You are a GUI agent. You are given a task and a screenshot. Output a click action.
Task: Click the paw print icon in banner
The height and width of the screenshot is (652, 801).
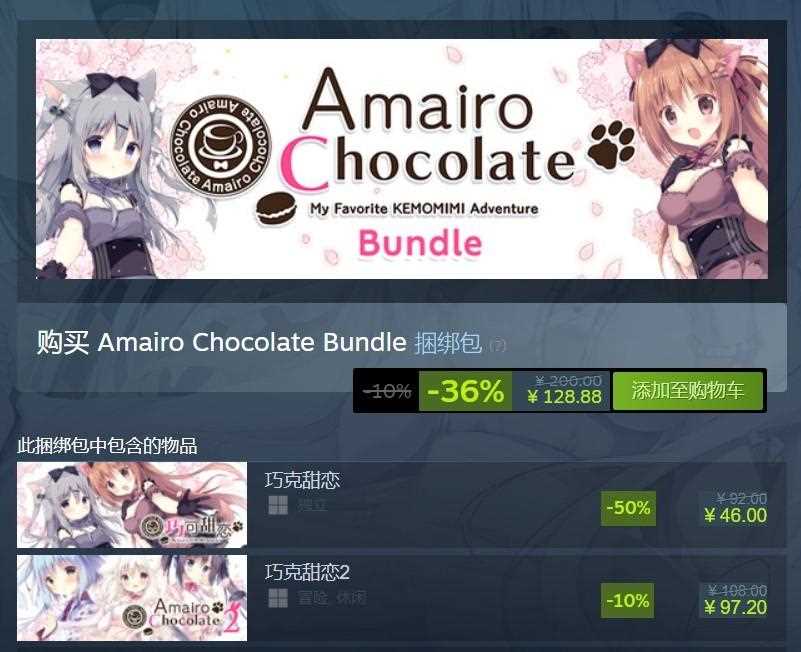tap(612, 145)
